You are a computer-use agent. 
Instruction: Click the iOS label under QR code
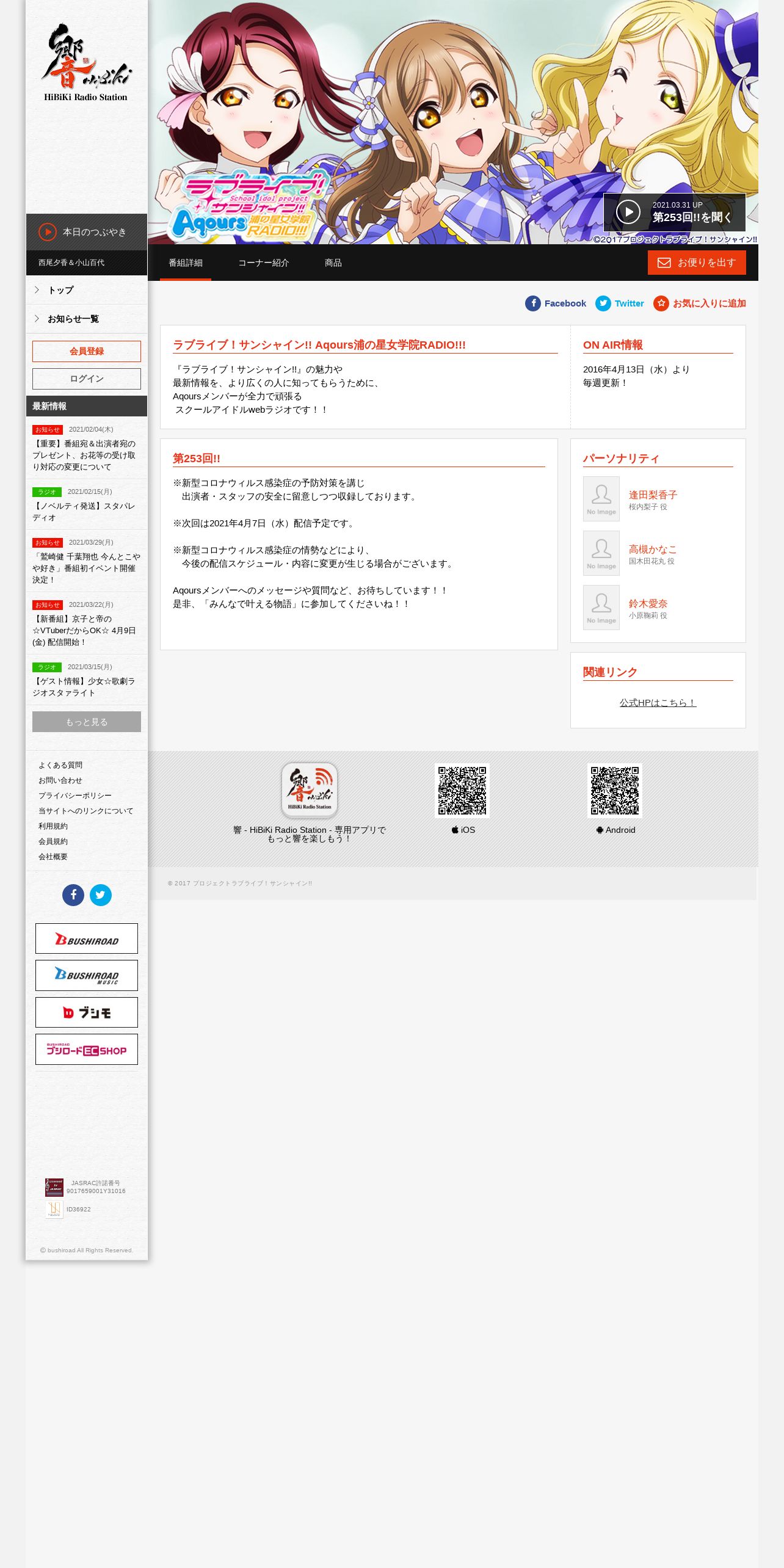[463, 830]
